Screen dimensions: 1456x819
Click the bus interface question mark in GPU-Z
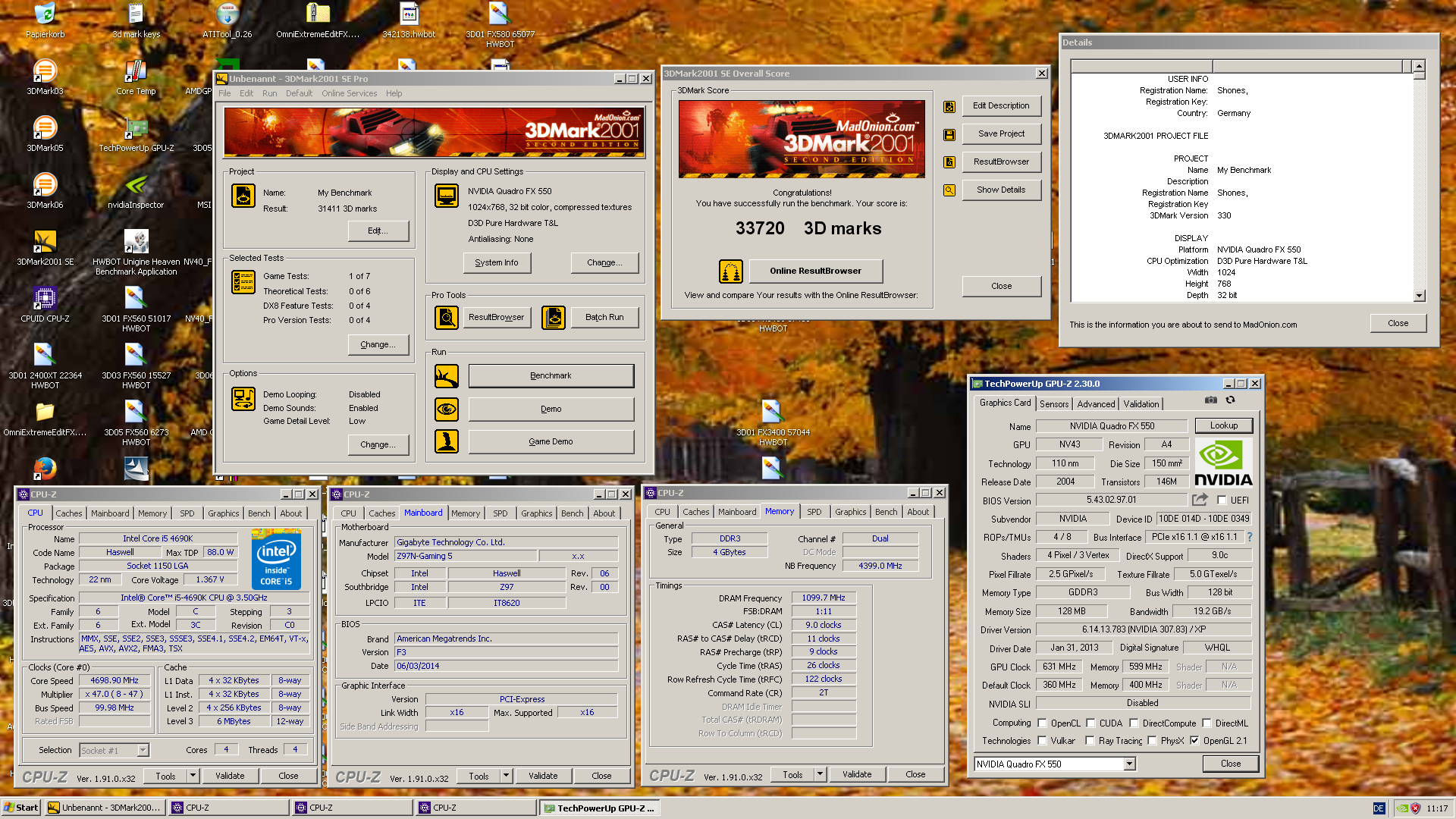pyautogui.click(x=1249, y=537)
